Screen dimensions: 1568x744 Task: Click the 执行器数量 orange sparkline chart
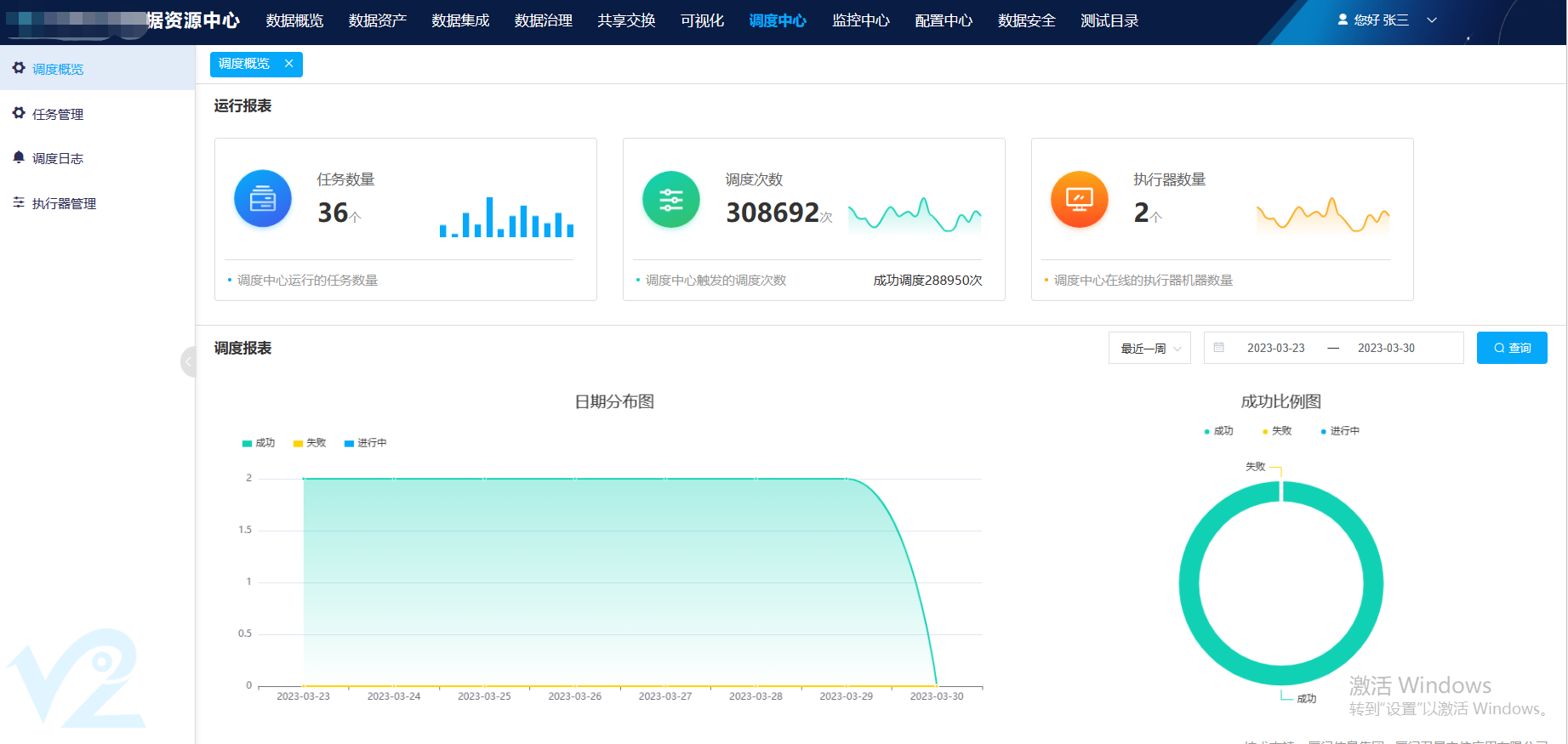(x=1323, y=215)
